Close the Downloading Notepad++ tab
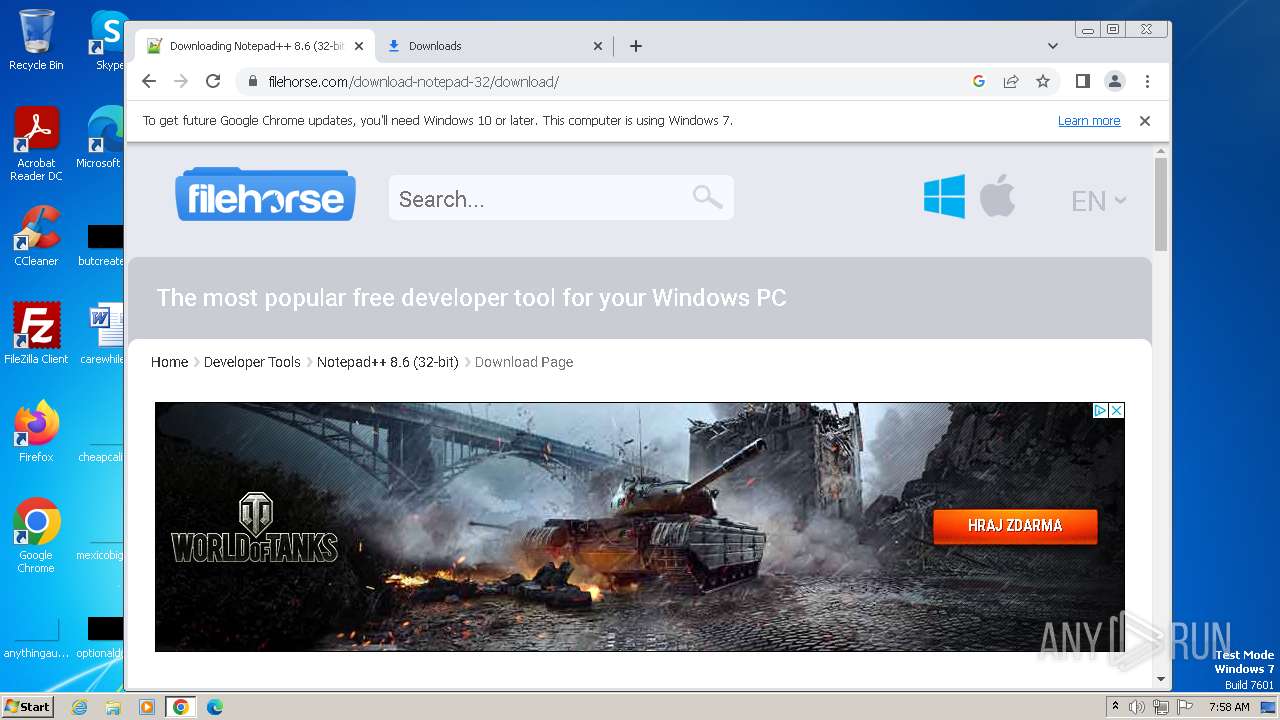This screenshot has width=1280, height=720. [x=359, y=46]
